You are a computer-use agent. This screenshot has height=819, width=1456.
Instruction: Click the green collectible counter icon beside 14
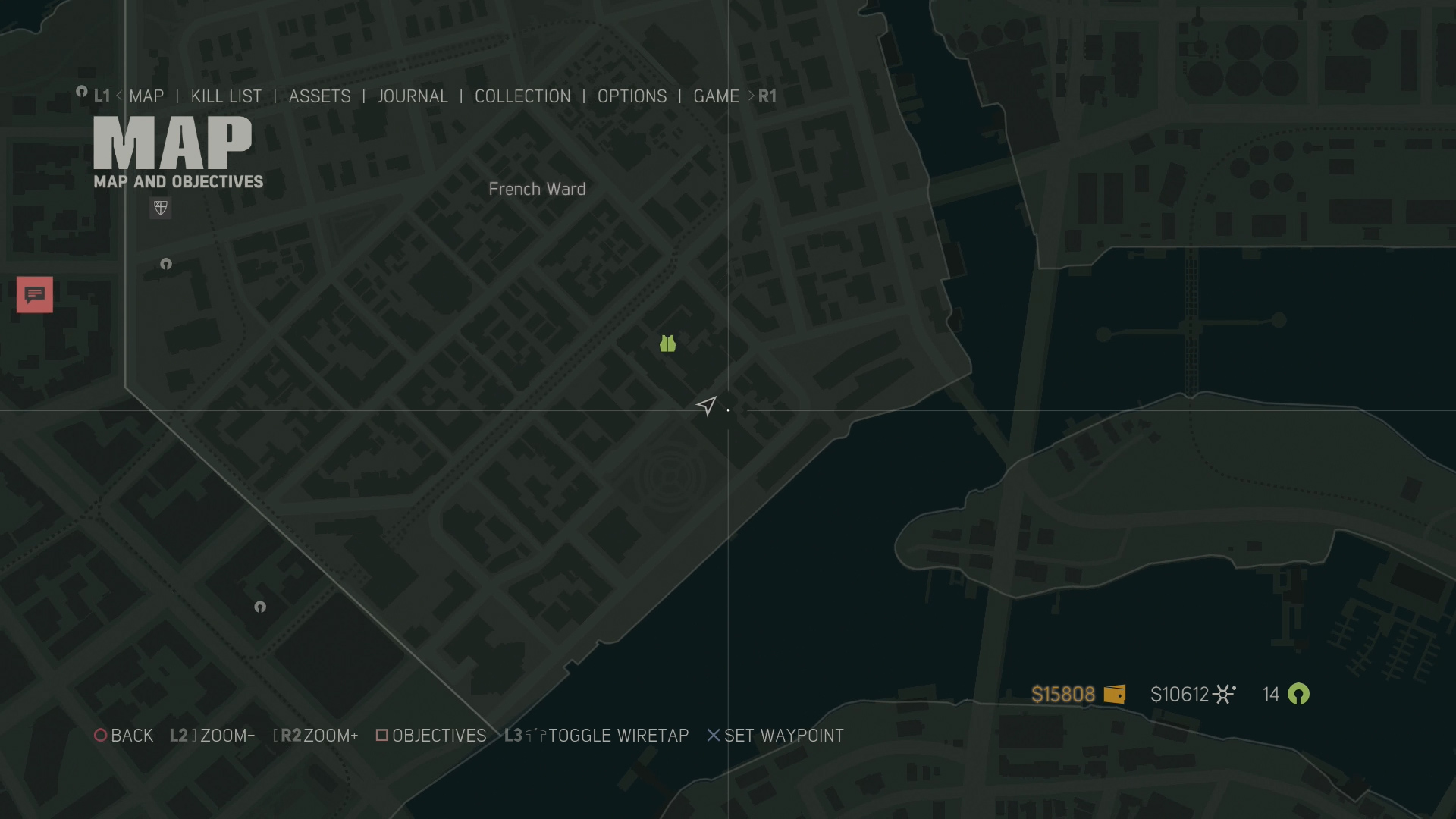(x=1298, y=694)
